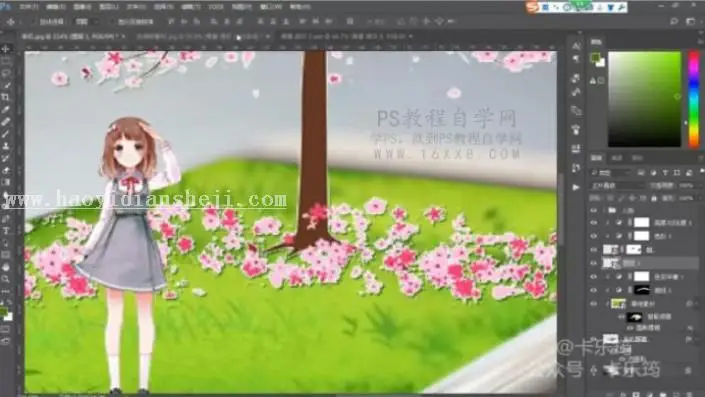Toggle Show Transform Controls checkbox
The width and height of the screenshot is (705, 397).
pyautogui.click(x=112, y=22)
